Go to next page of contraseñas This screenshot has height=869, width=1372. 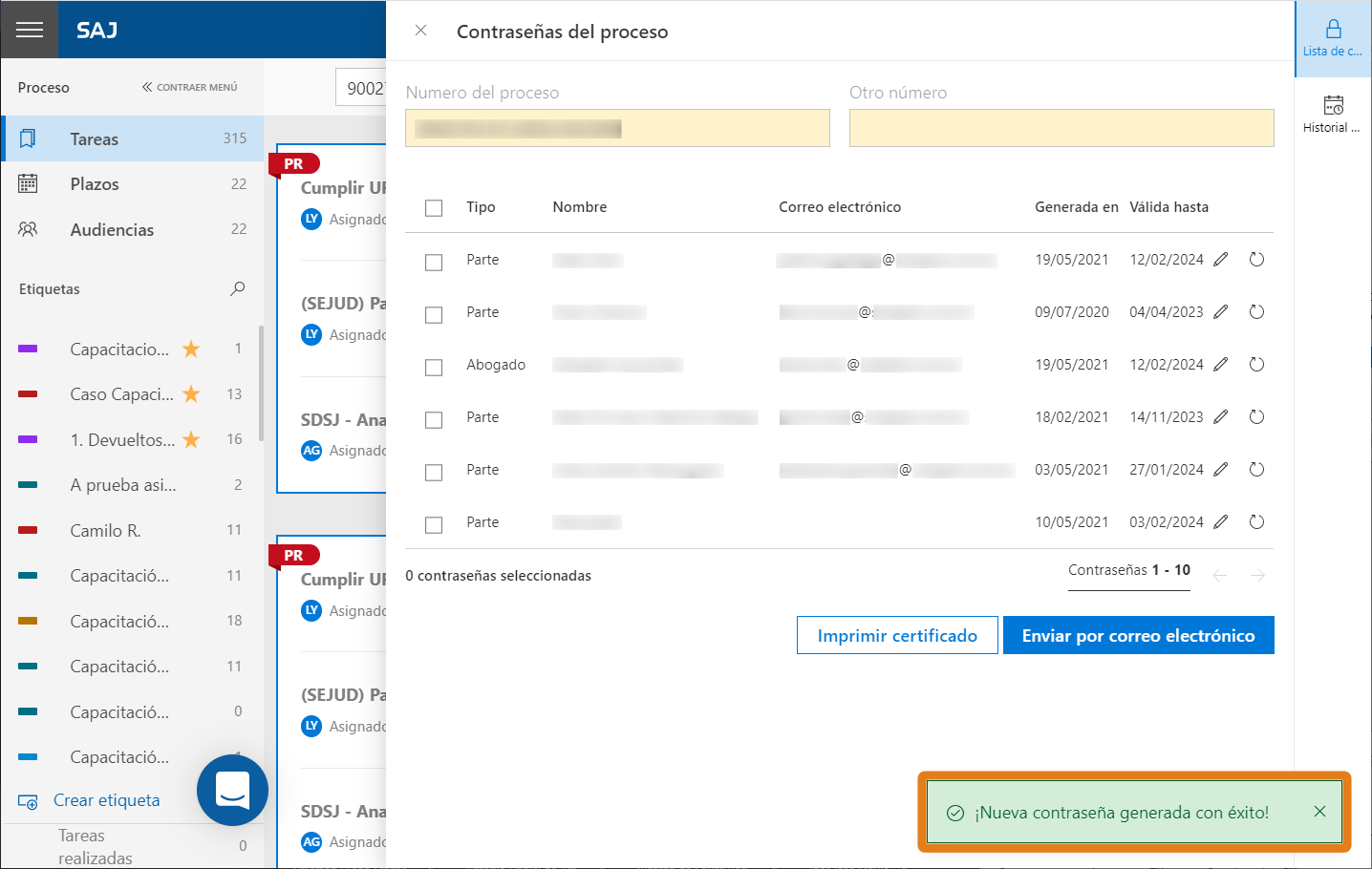point(1257,575)
